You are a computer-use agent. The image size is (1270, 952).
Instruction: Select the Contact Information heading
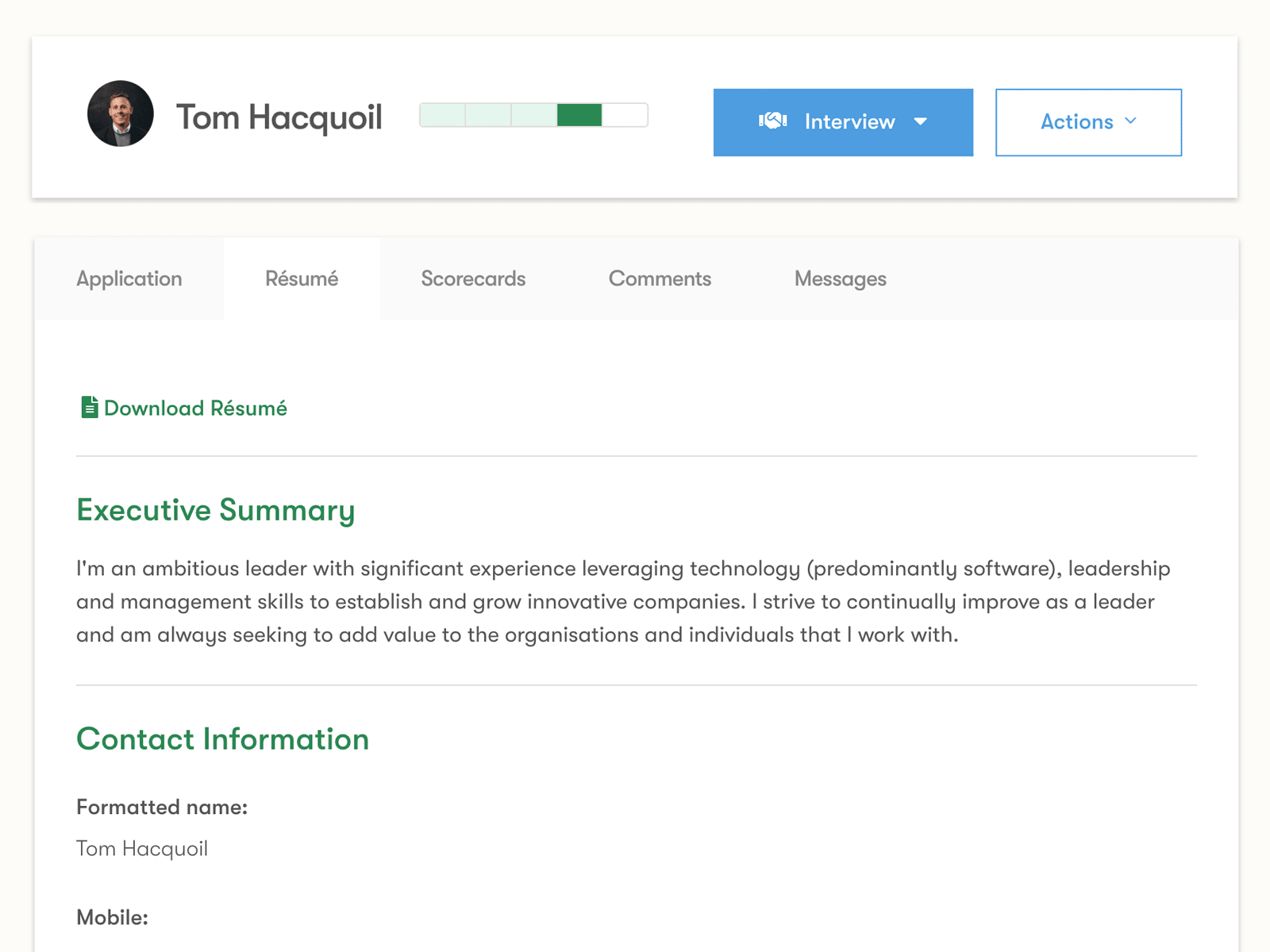pyautogui.click(x=222, y=739)
